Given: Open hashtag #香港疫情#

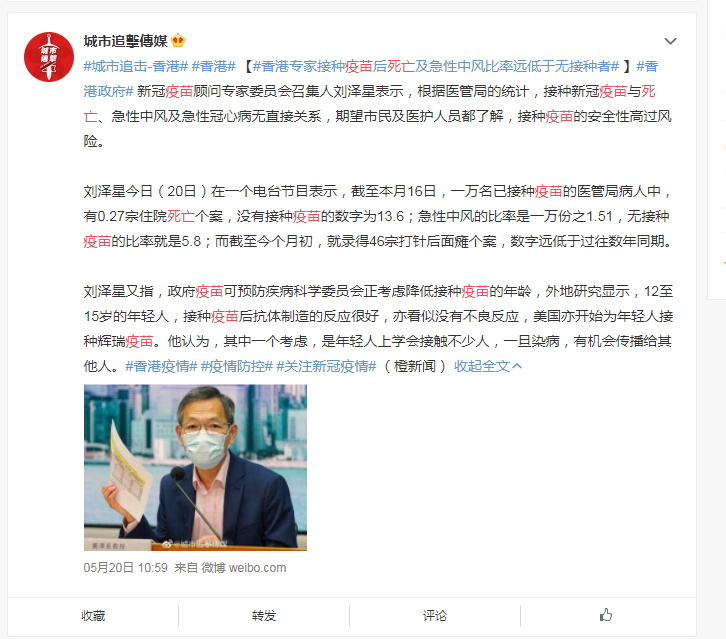Looking at the screenshot, I should (x=161, y=366).
